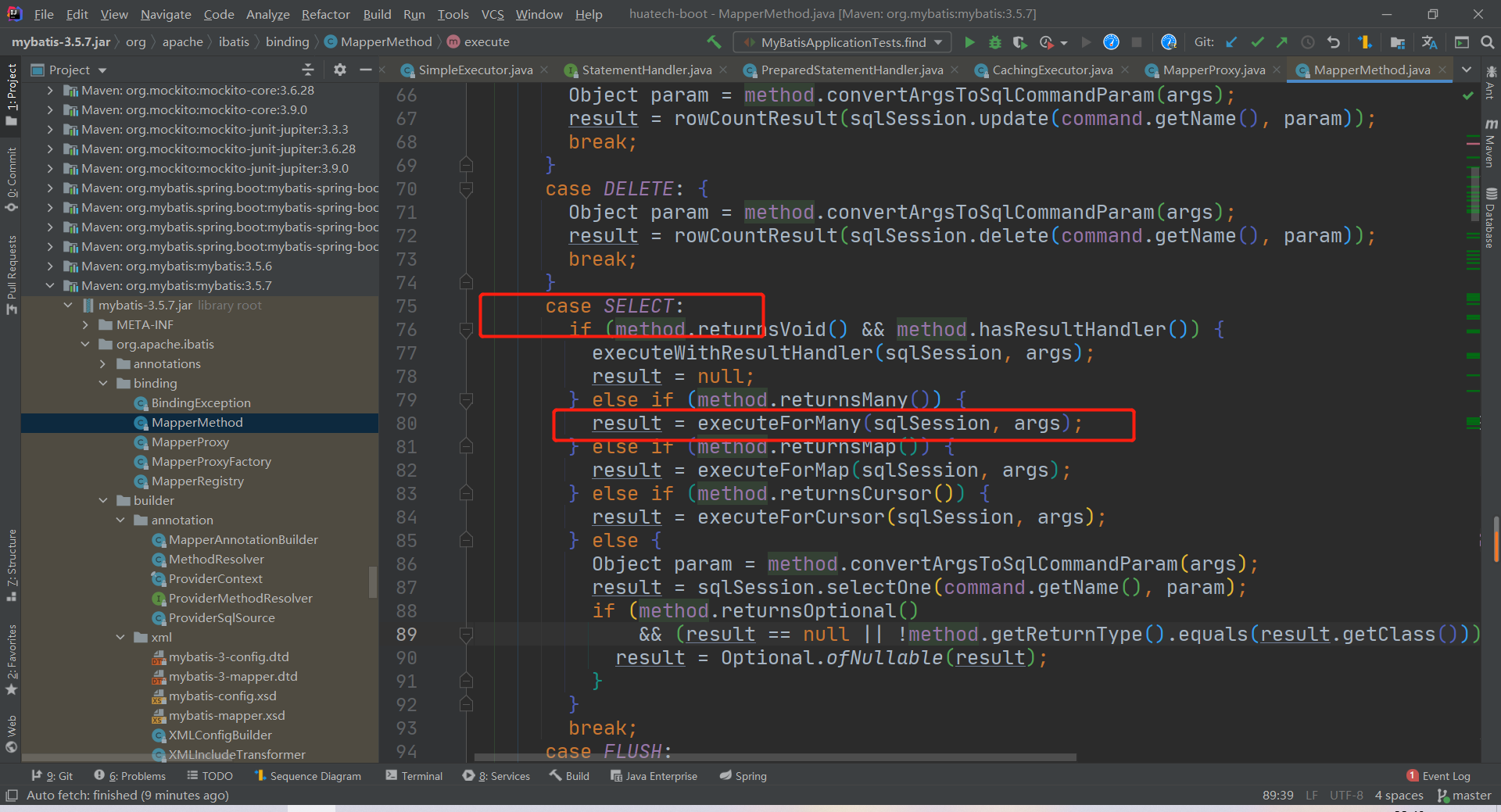Click the master git branch widget
This screenshot has width=1501, height=812.
[1464, 796]
